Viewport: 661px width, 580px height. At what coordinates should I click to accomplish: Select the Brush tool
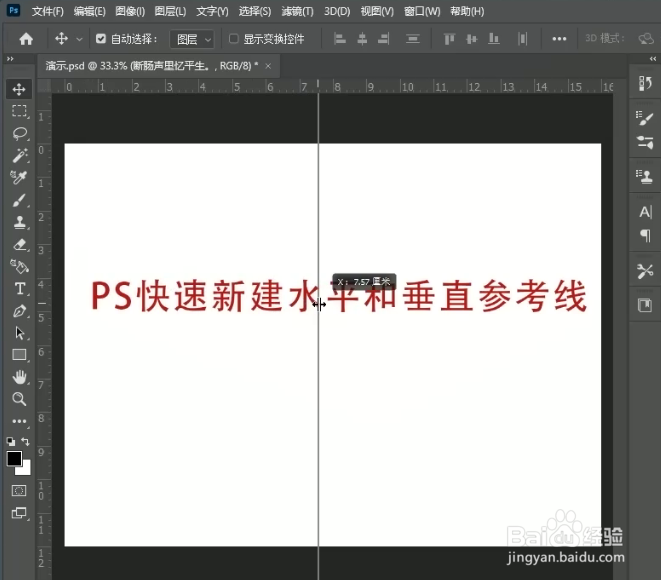pyautogui.click(x=19, y=200)
